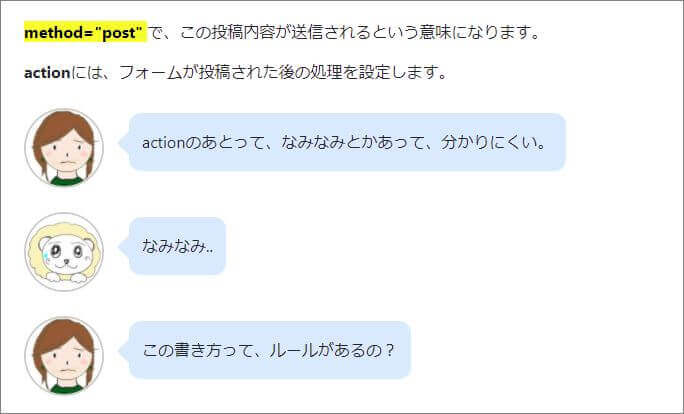The height and width of the screenshot is (414, 684).
Task: Click the lion character avatar
Action: coord(64,252)
